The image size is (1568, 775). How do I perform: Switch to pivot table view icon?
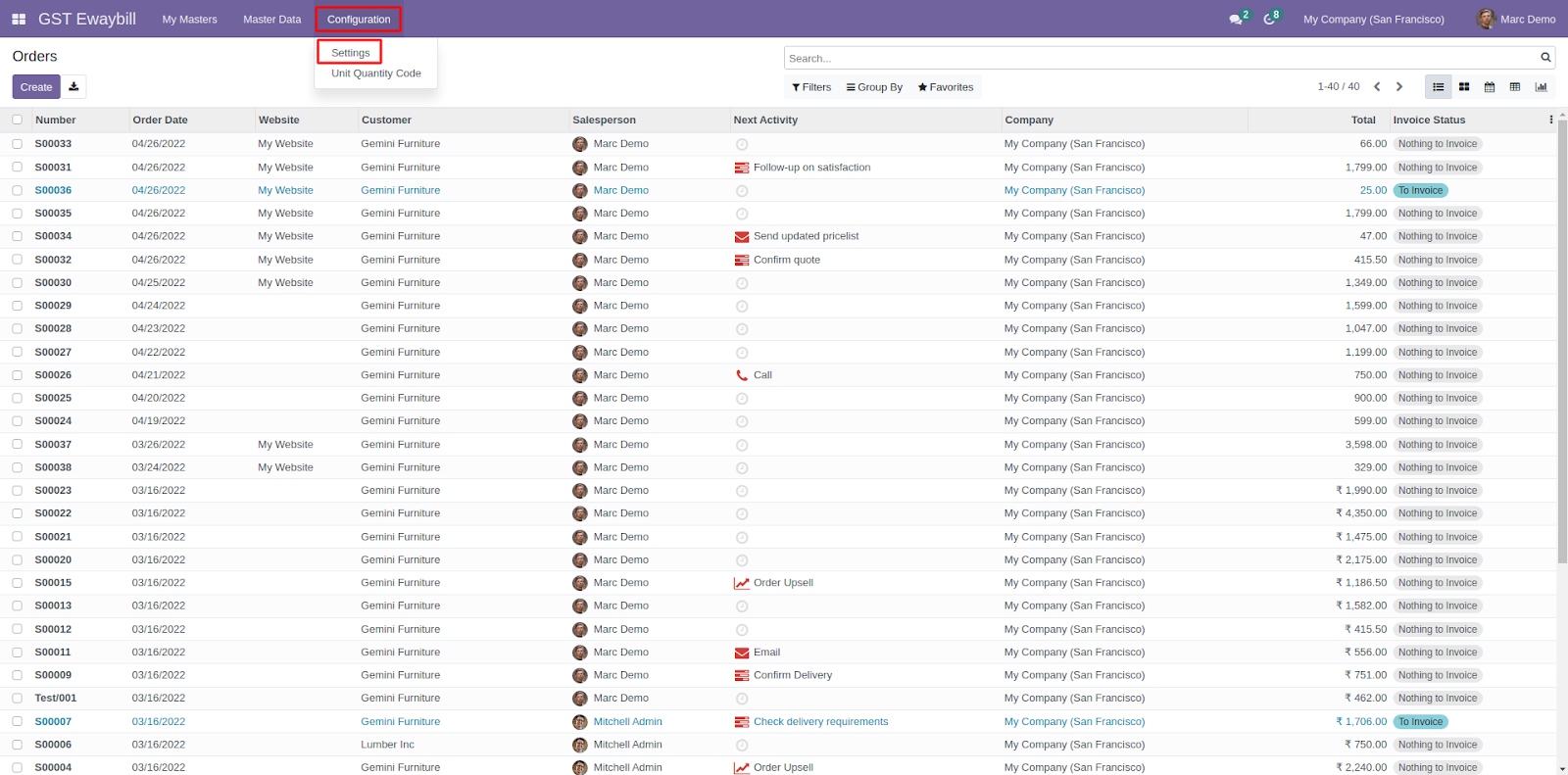pyautogui.click(x=1515, y=87)
